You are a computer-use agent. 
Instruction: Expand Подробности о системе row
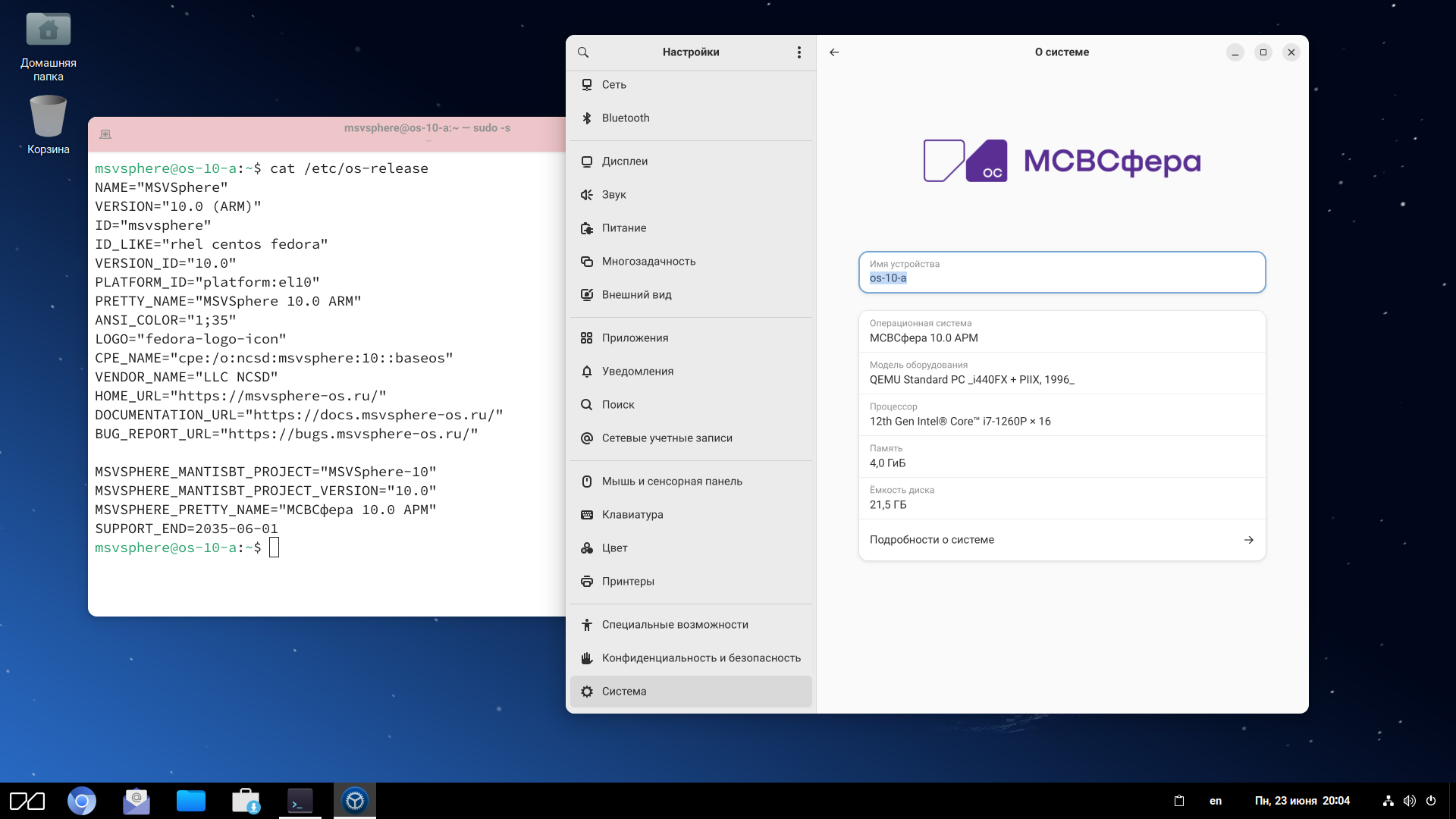[1061, 540]
